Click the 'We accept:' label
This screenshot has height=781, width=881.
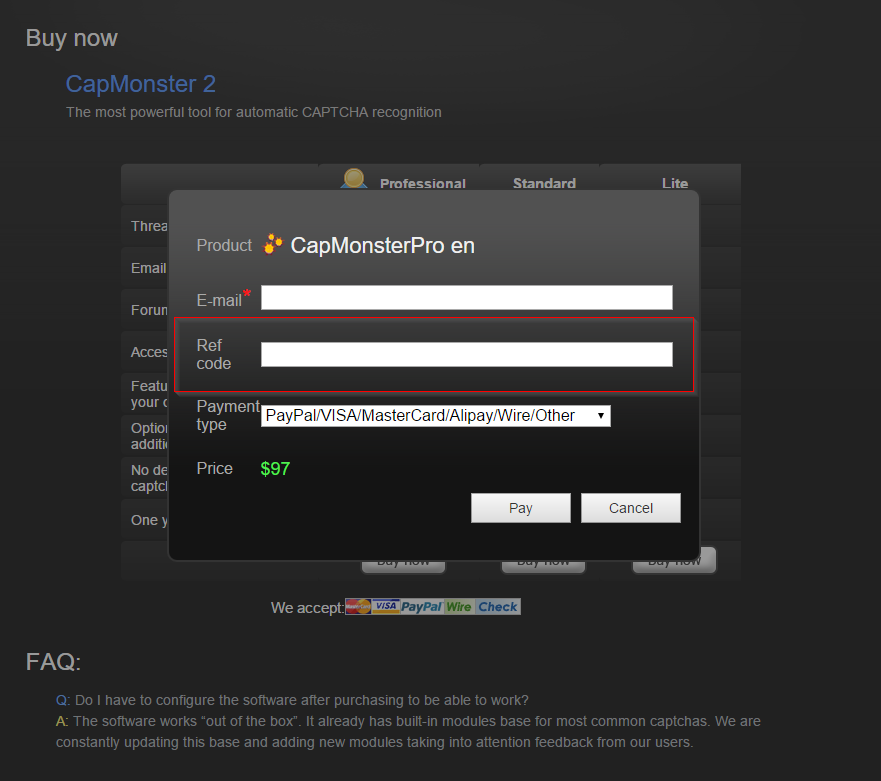click(x=307, y=607)
